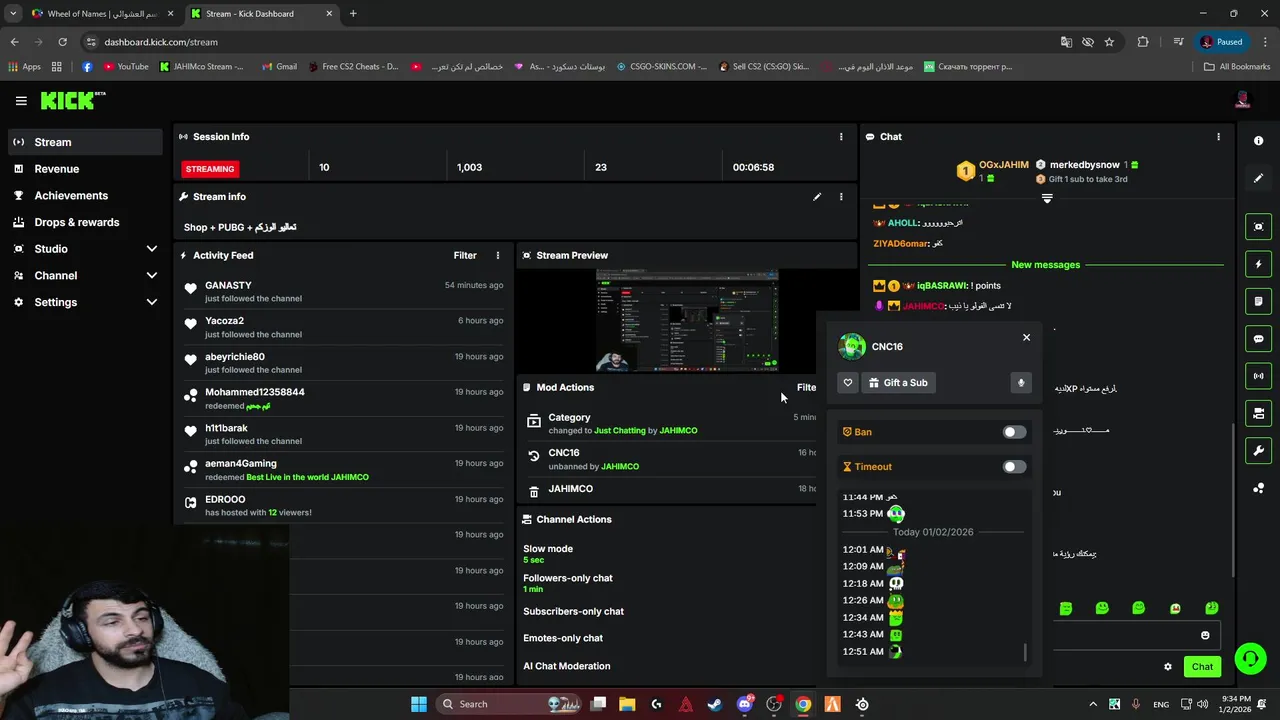Open the Stream page in the sidebar
Viewport: 1280px width, 720px height.
tap(85, 142)
